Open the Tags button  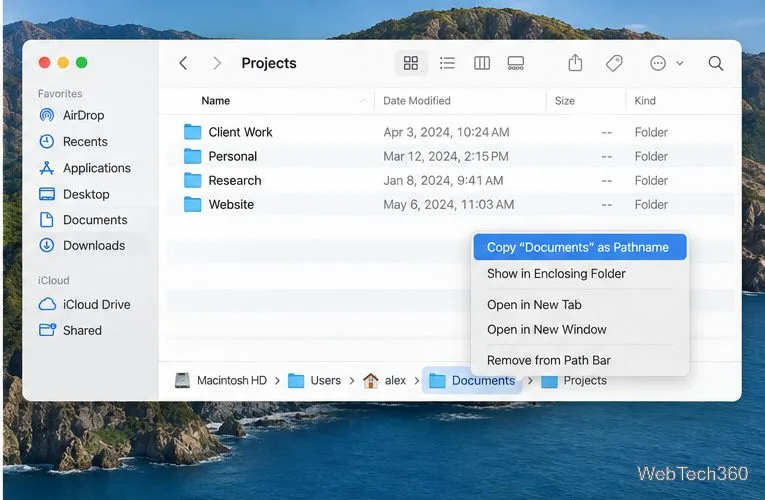(x=614, y=63)
